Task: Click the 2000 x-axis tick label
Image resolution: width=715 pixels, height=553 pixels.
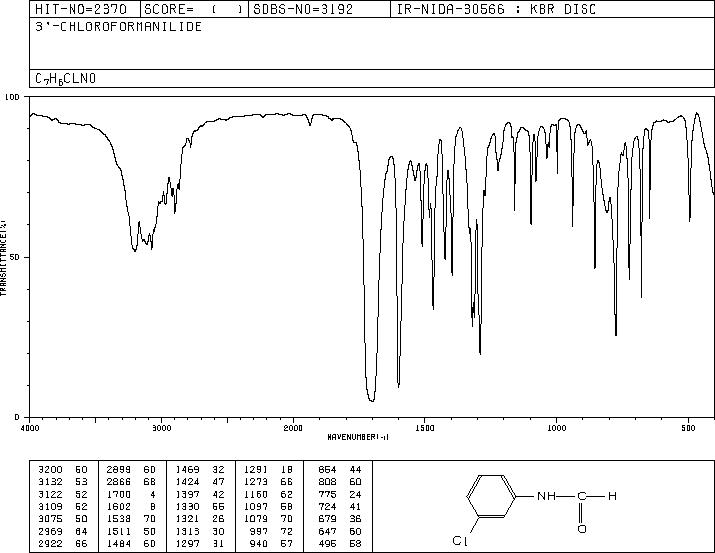Action: tap(293, 428)
